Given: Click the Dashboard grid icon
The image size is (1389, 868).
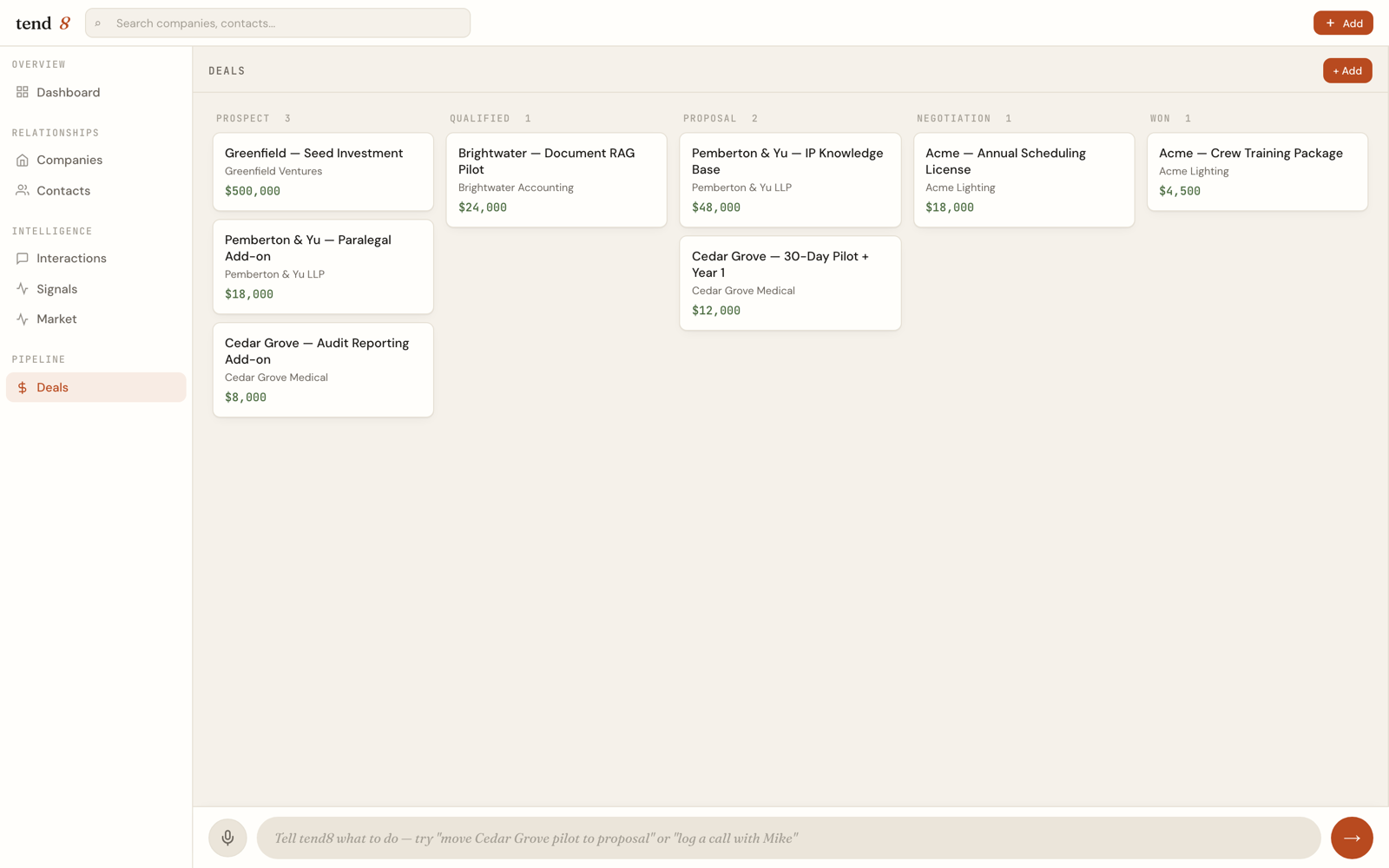Looking at the screenshot, I should [x=23, y=92].
